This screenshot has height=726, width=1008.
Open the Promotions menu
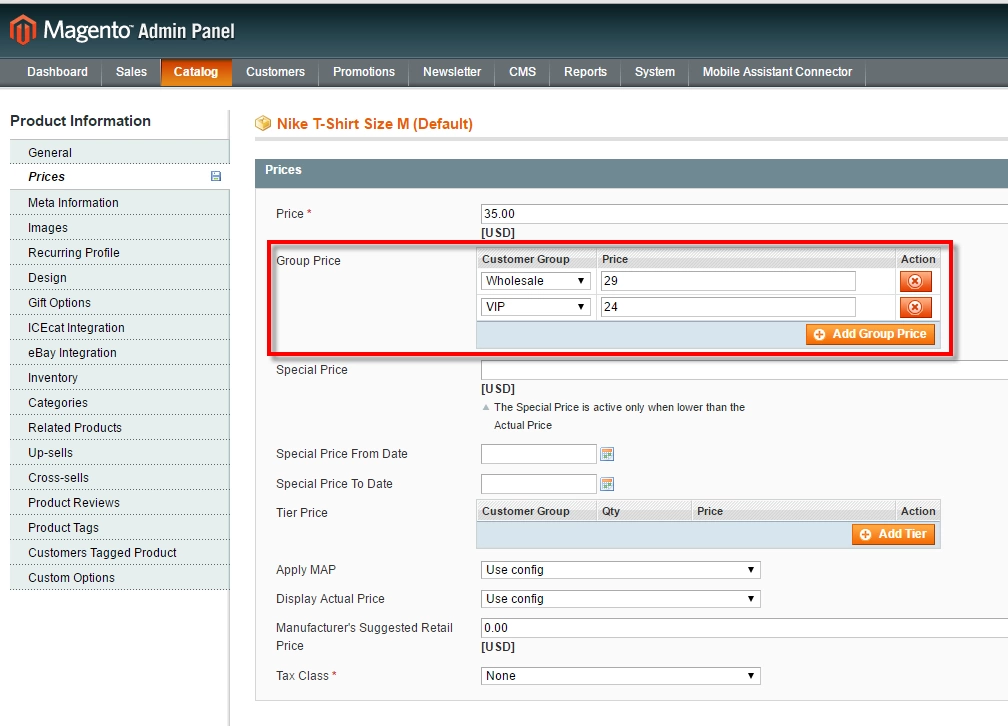[364, 72]
